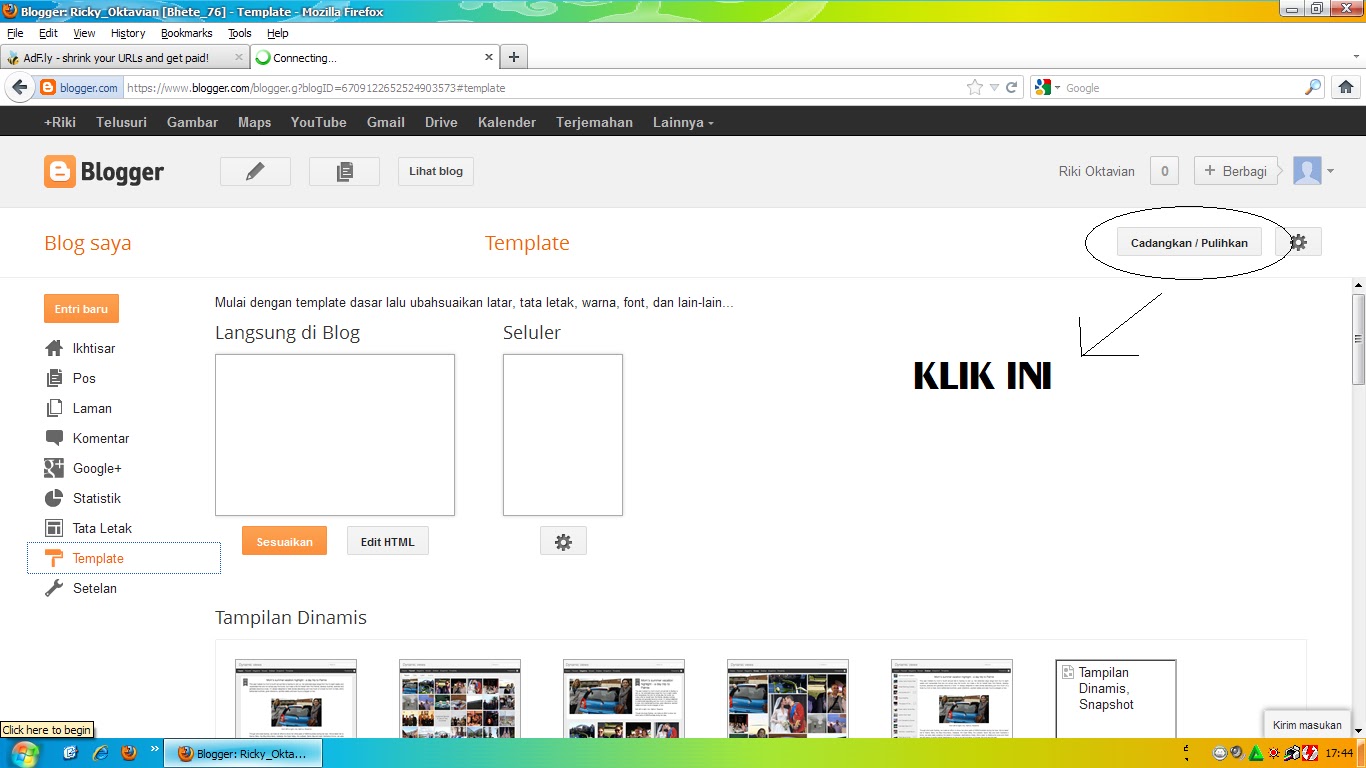This screenshot has width=1366, height=768.
Task: Click the system tray clock 17:44
Action: [1339, 753]
